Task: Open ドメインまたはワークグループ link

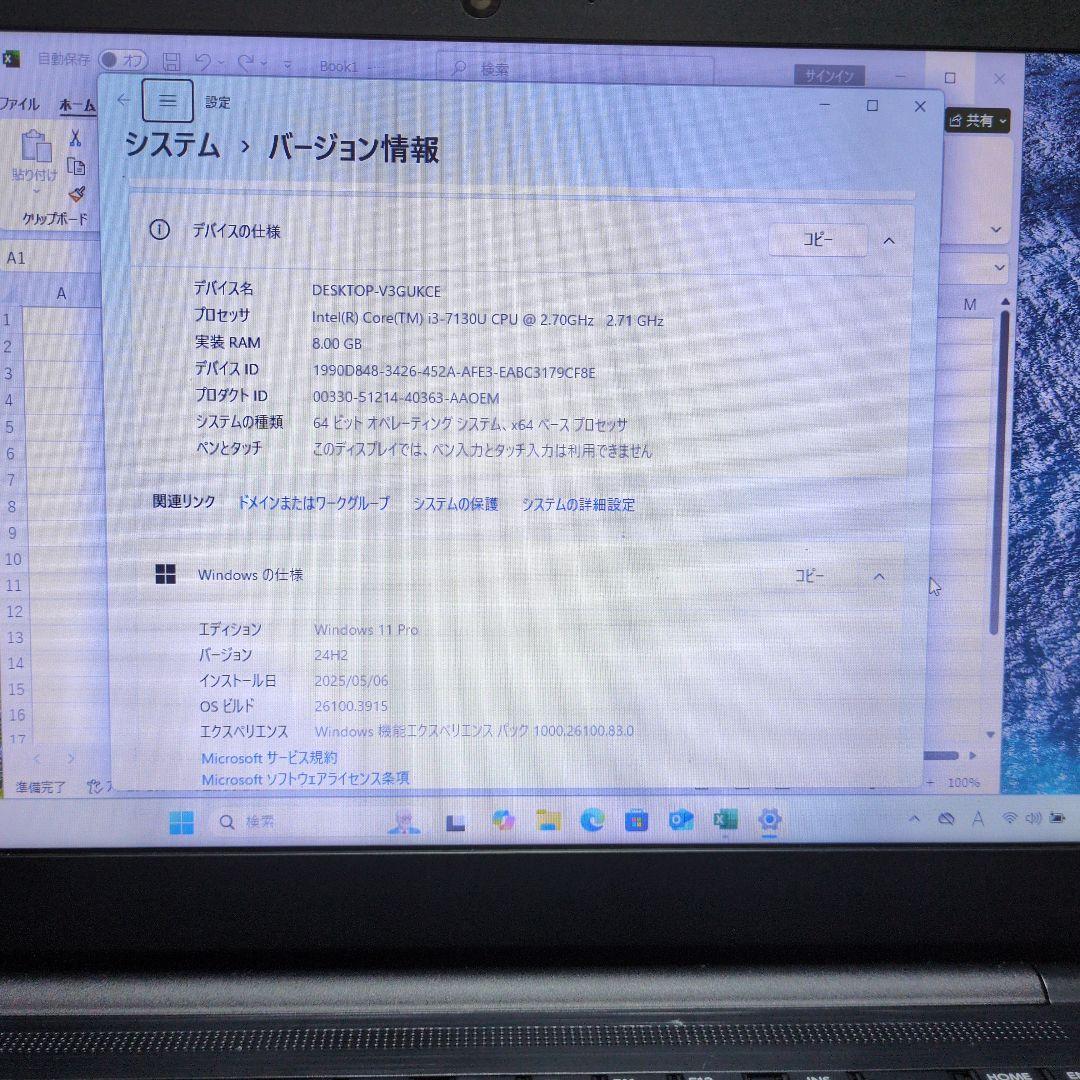Action: click(313, 503)
